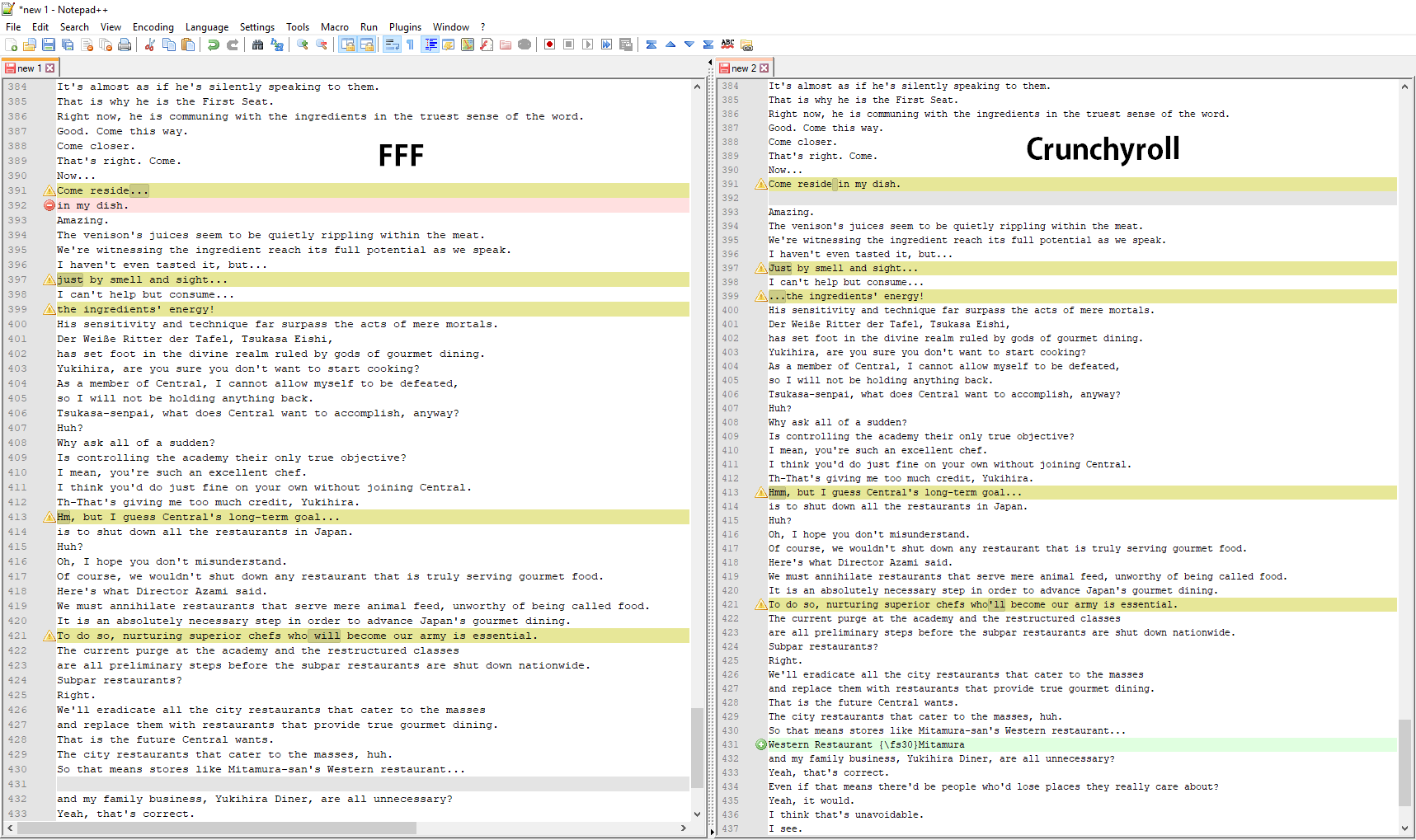The image size is (1416, 840).
Task: Click right pane scrollbar up arrow
Action: pyautogui.click(x=1405, y=87)
